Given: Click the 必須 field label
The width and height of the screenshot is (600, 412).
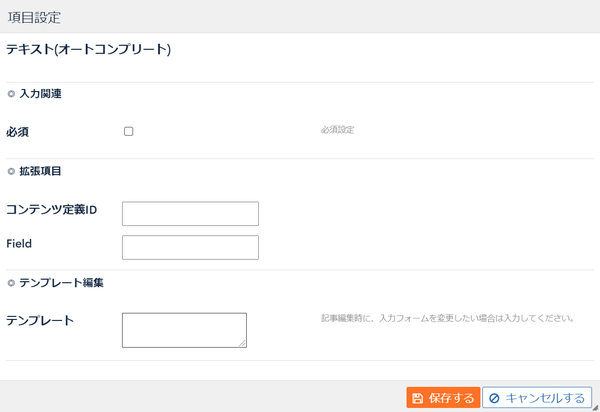Looking at the screenshot, I should (x=18, y=132).
